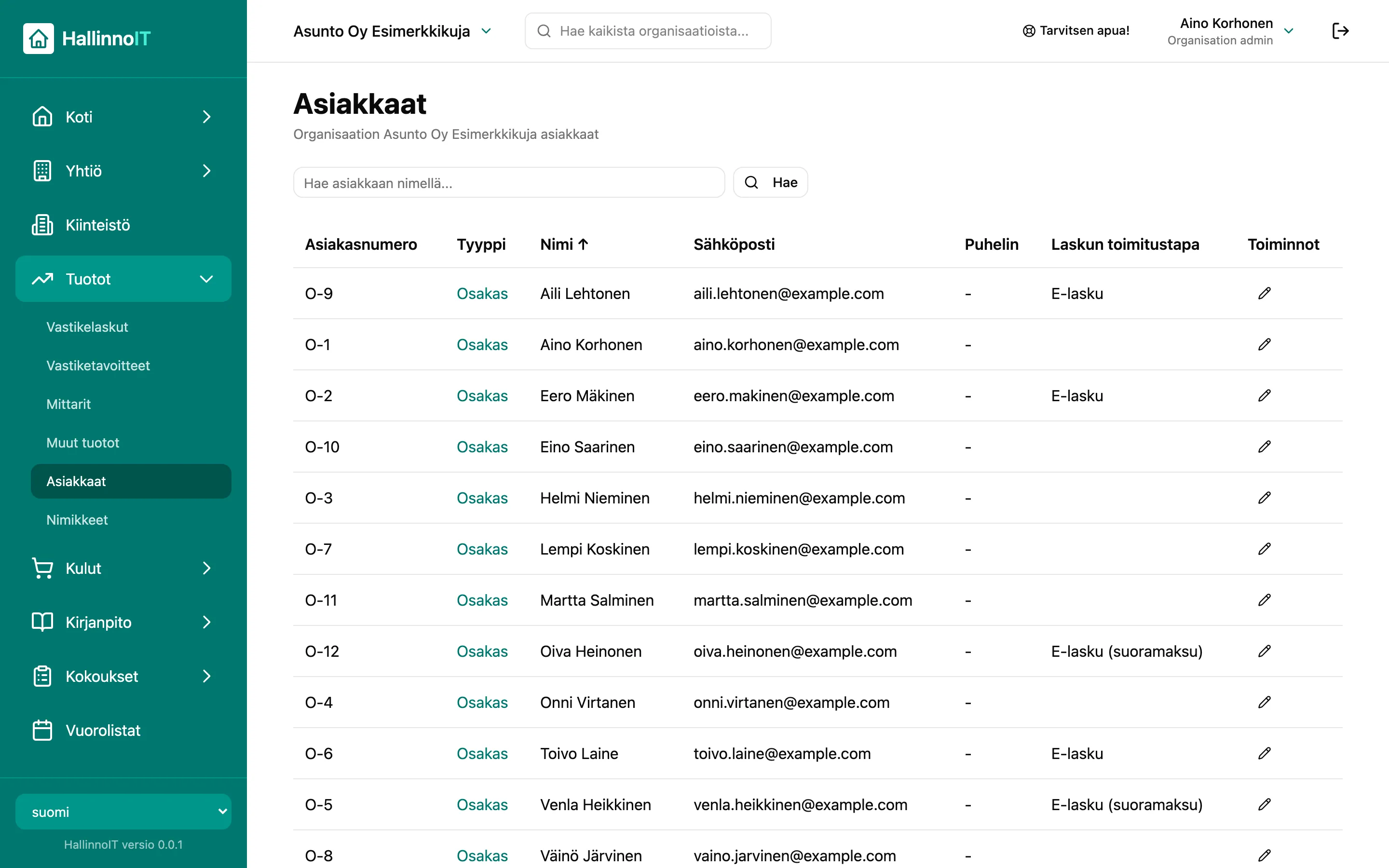The image size is (1389, 868).
Task: Go to Vastikelaskut submenu item
Action: (x=87, y=327)
